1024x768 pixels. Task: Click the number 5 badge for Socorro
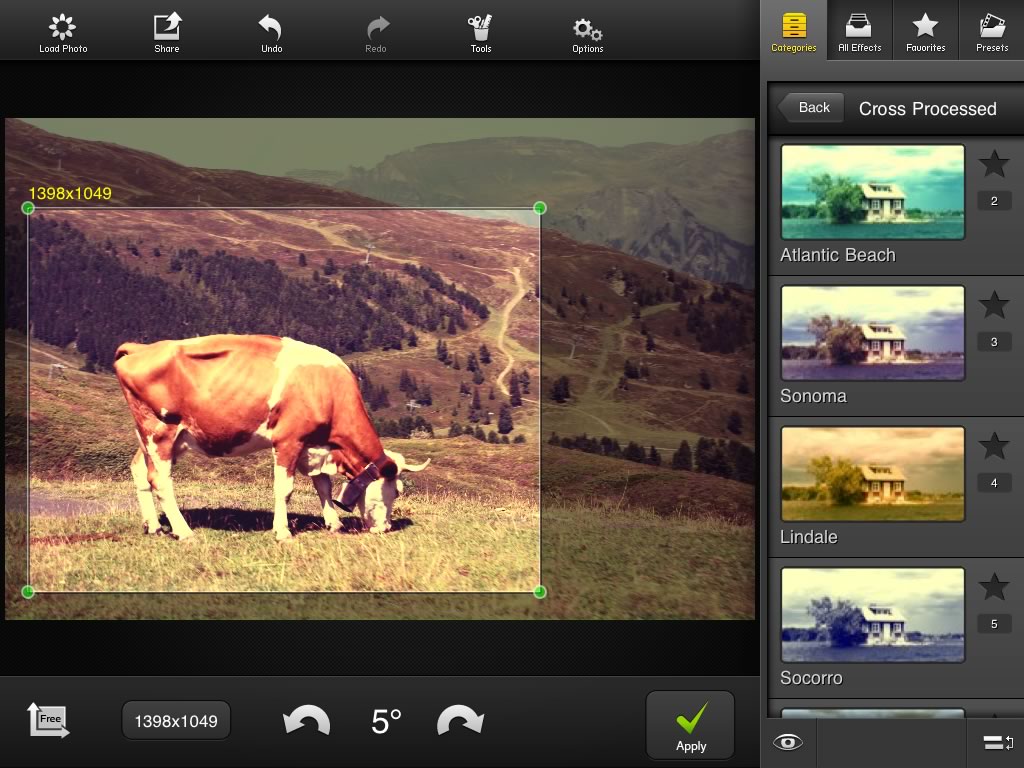994,624
